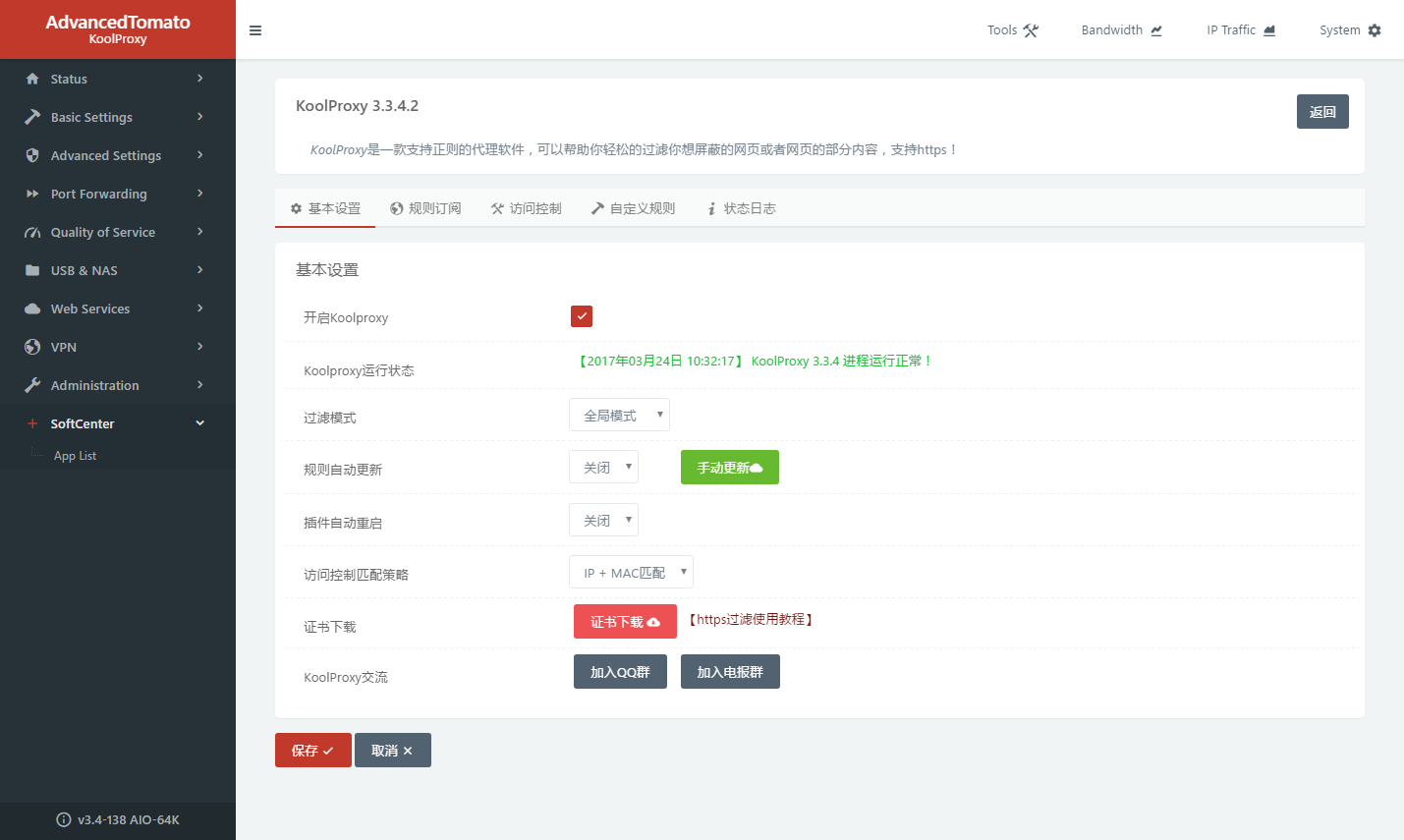
Task: Click the green 手动更新 button
Action: (x=729, y=468)
